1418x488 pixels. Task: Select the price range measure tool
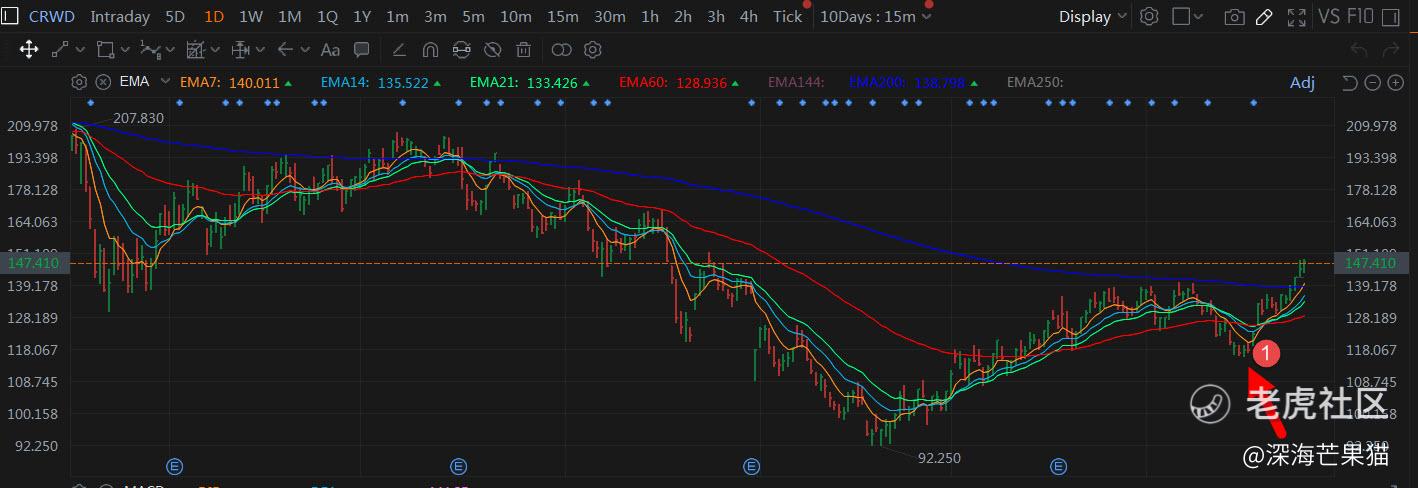point(240,49)
